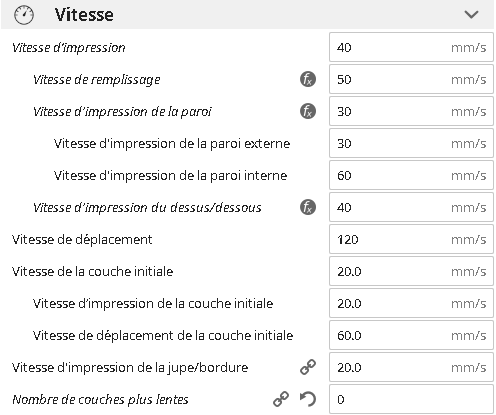
Task: Click the Vitesse section header title
Action: (x=84, y=15)
